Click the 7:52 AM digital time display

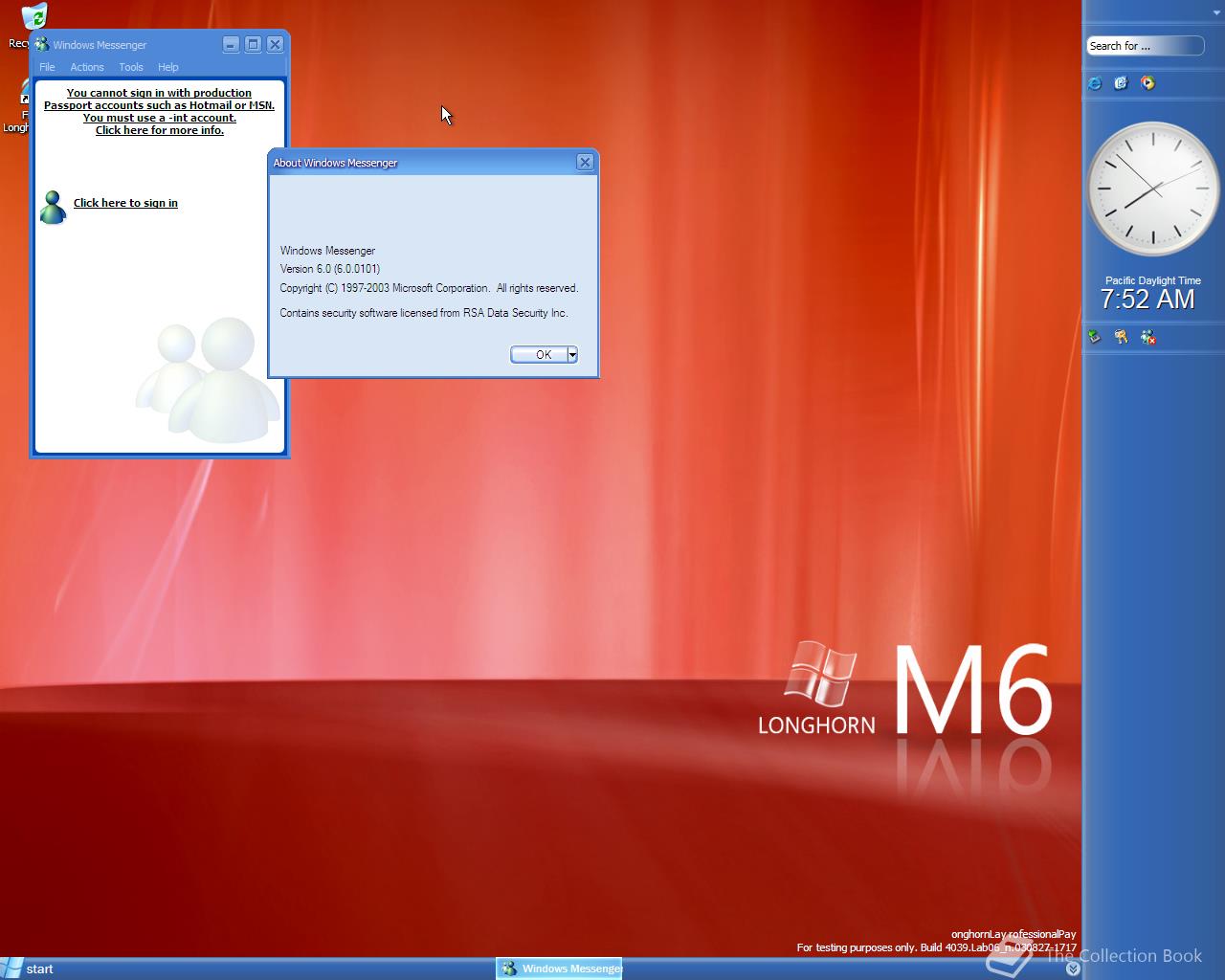coord(1147,300)
